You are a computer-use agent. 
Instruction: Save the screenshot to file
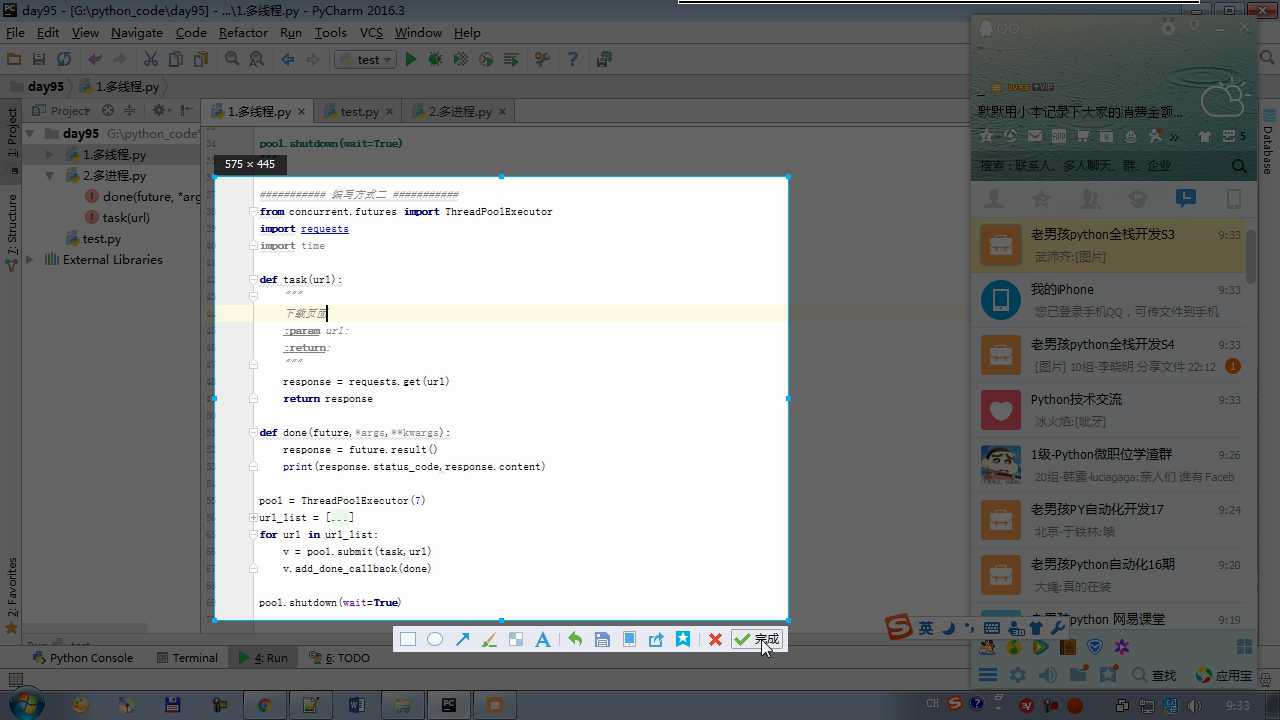click(602, 639)
